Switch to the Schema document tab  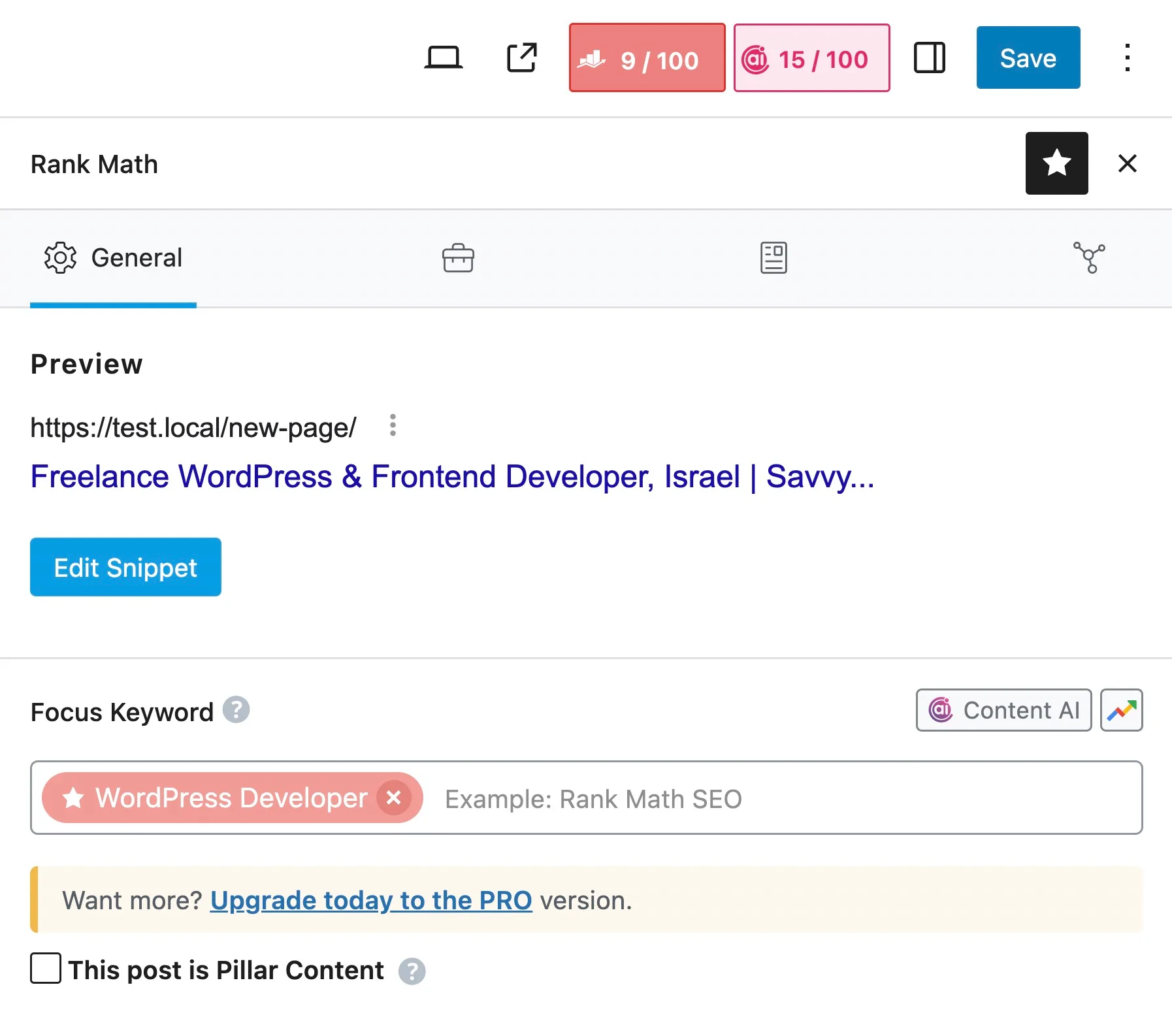click(x=773, y=258)
